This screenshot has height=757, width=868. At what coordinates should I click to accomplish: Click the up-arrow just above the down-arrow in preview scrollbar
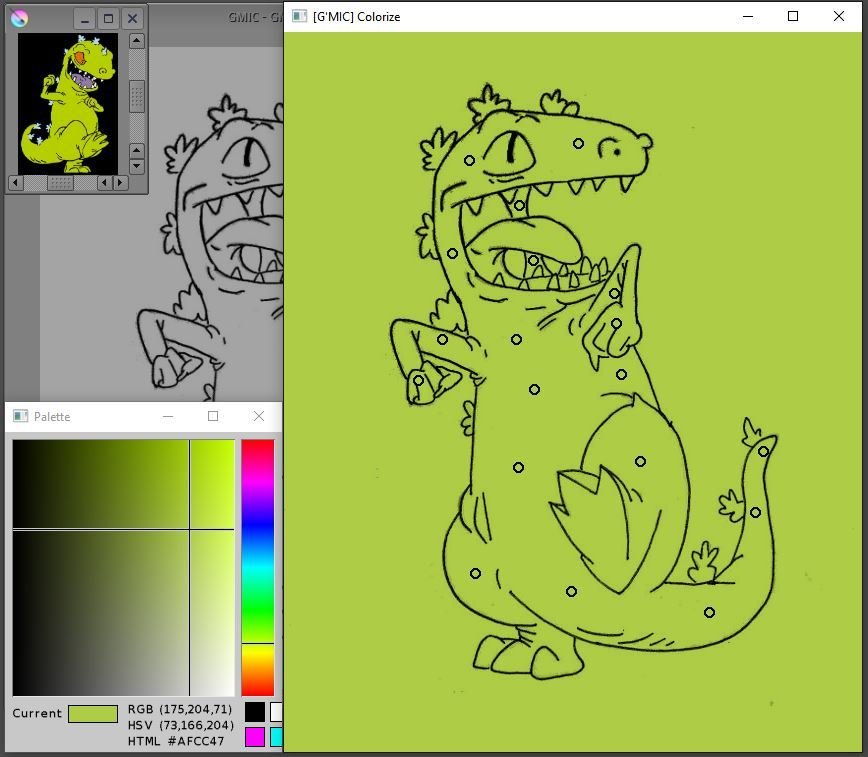tap(137, 151)
